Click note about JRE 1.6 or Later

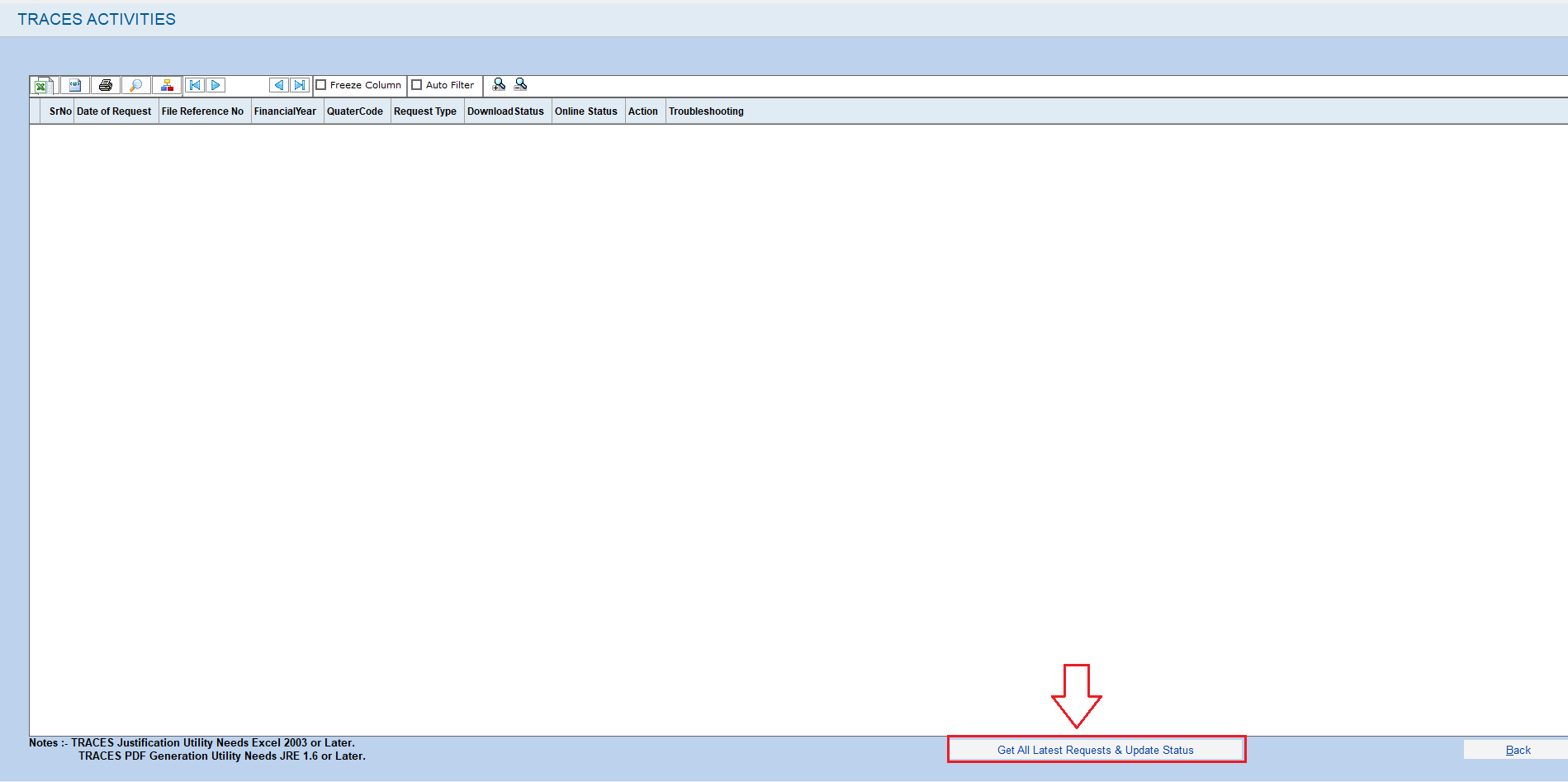coord(222,756)
